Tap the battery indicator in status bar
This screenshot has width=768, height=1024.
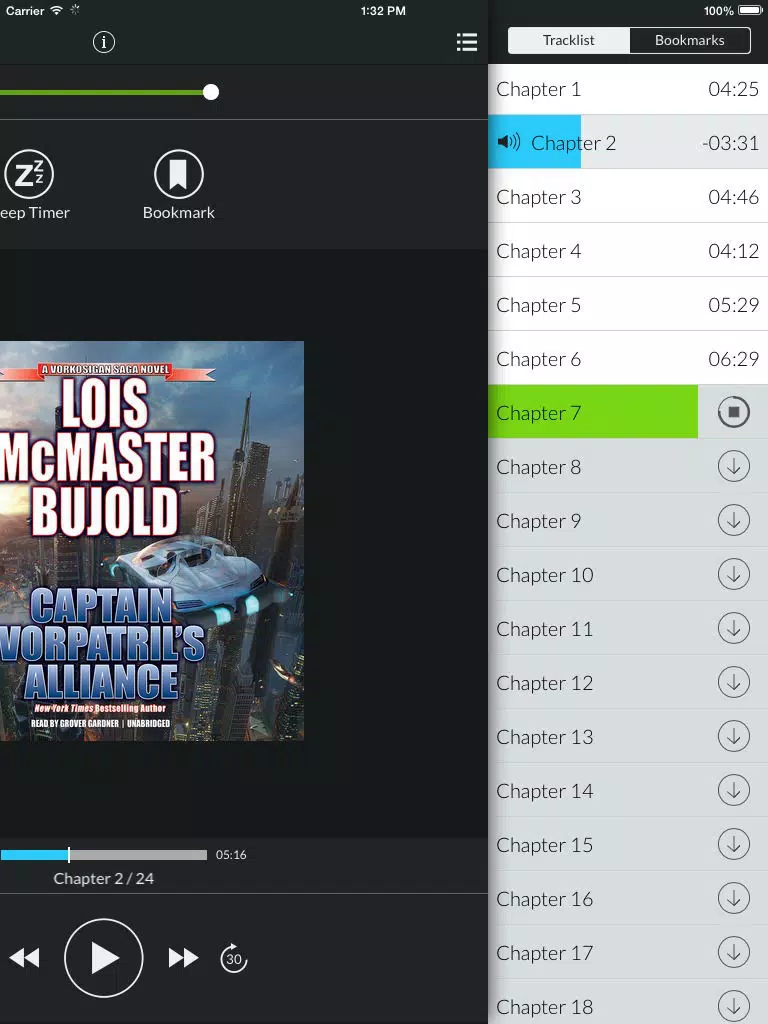(750, 10)
